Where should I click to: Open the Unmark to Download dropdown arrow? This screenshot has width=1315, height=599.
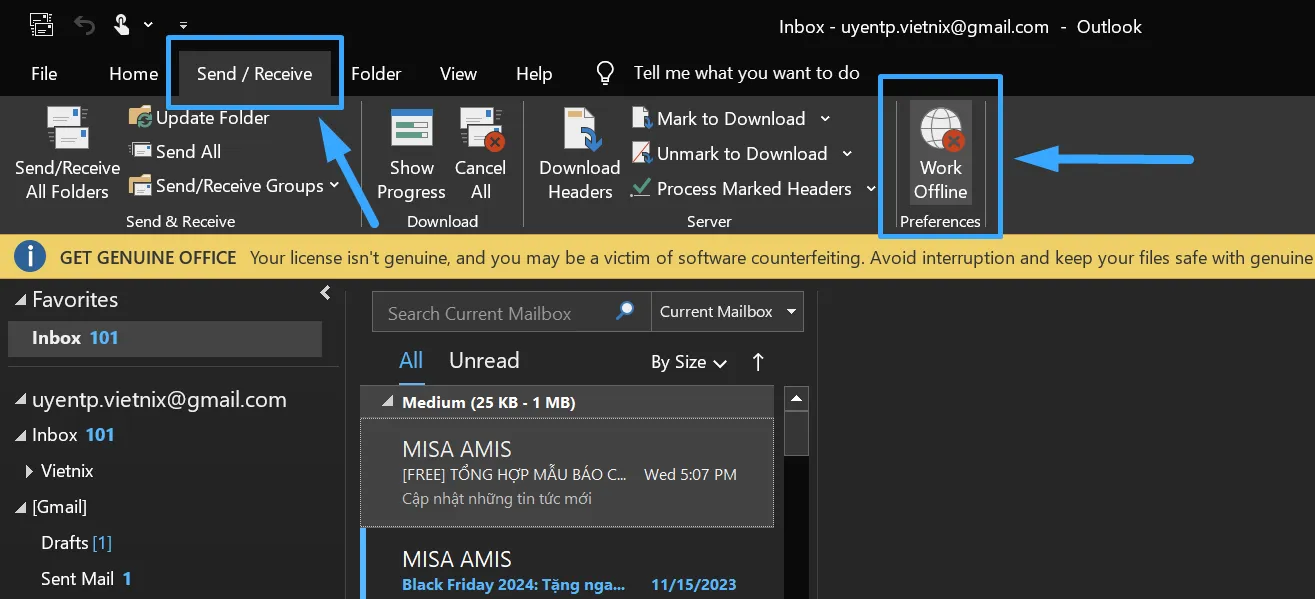point(847,154)
